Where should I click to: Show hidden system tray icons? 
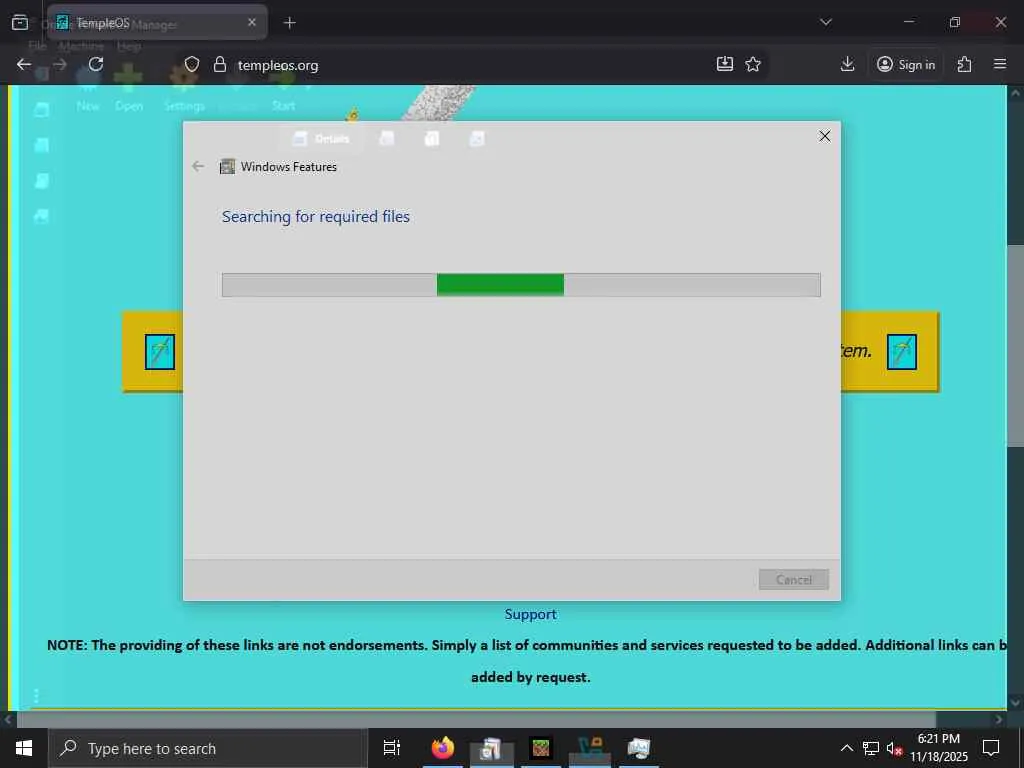(x=846, y=748)
